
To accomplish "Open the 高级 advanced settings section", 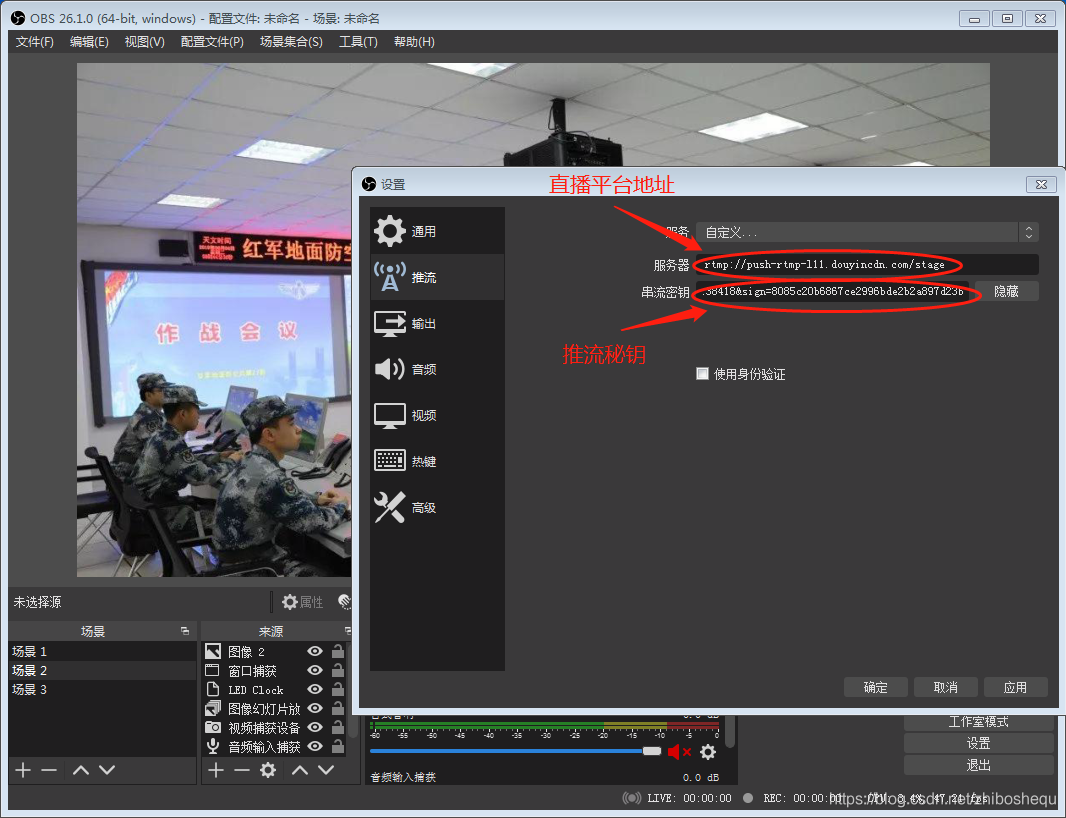I will tap(437, 507).
